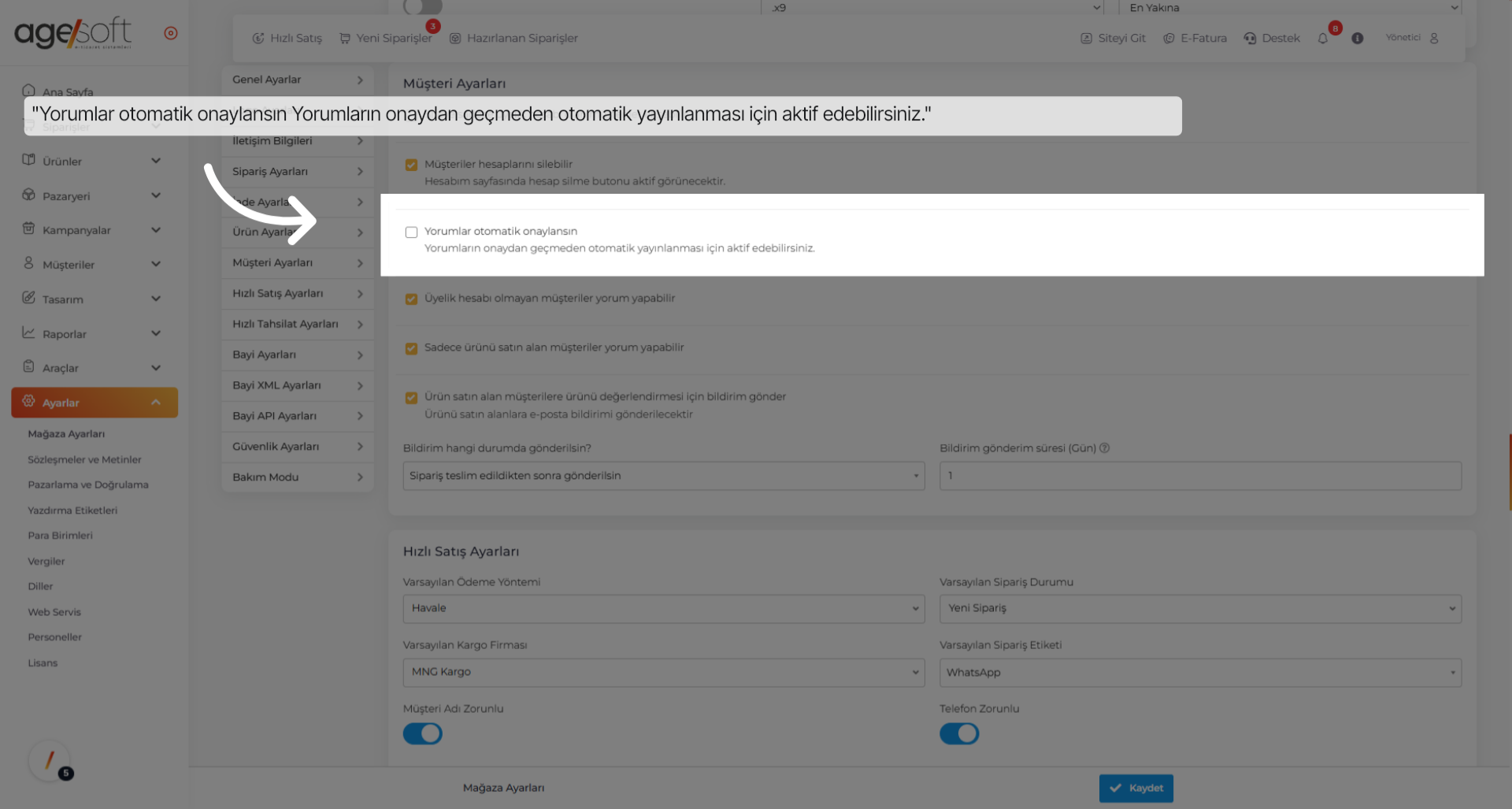Open the floating helper widget with badge 5
The height and width of the screenshot is (809, 1512).
tap(50, 761)
